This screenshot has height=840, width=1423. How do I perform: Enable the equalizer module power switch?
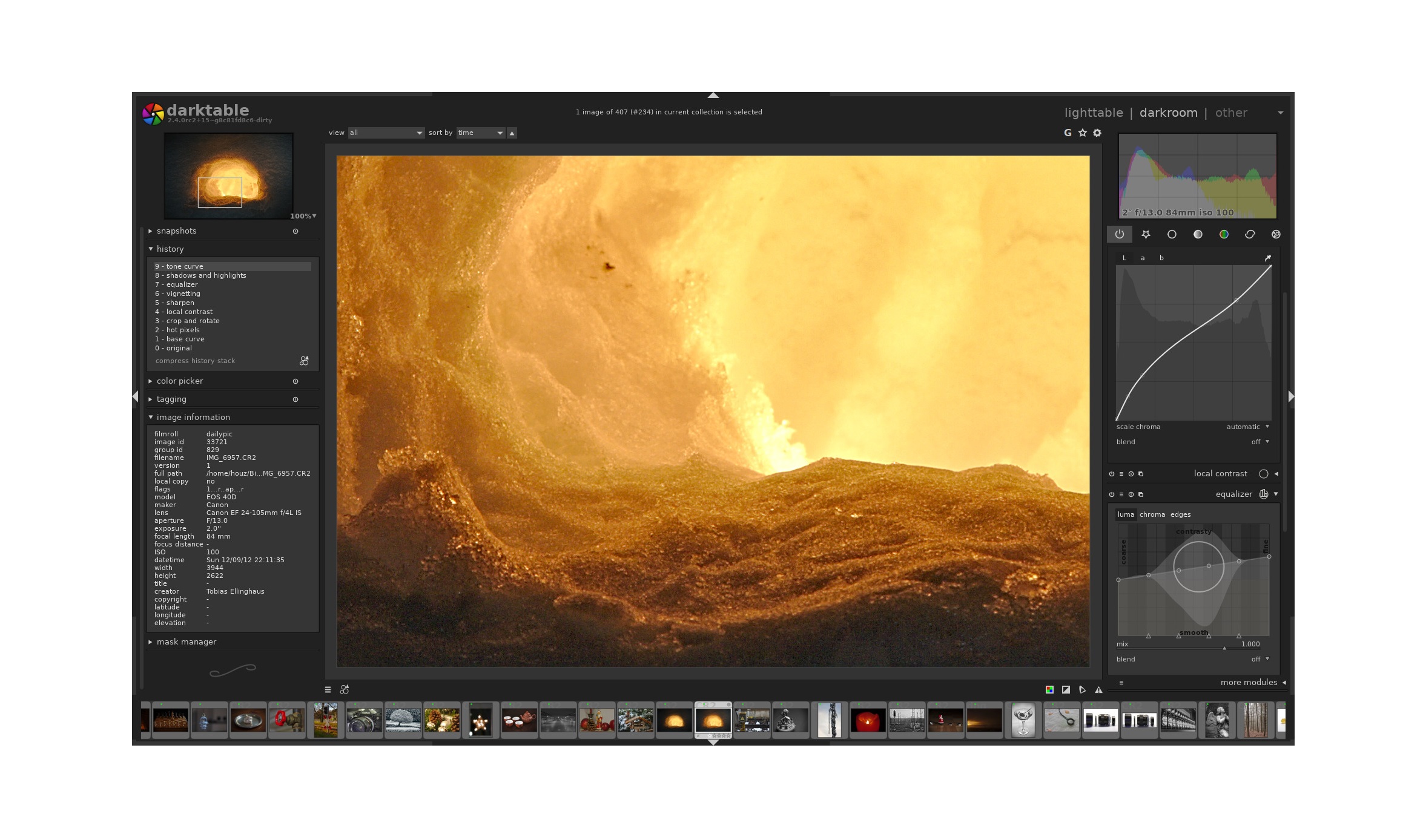pos(1113,494)
